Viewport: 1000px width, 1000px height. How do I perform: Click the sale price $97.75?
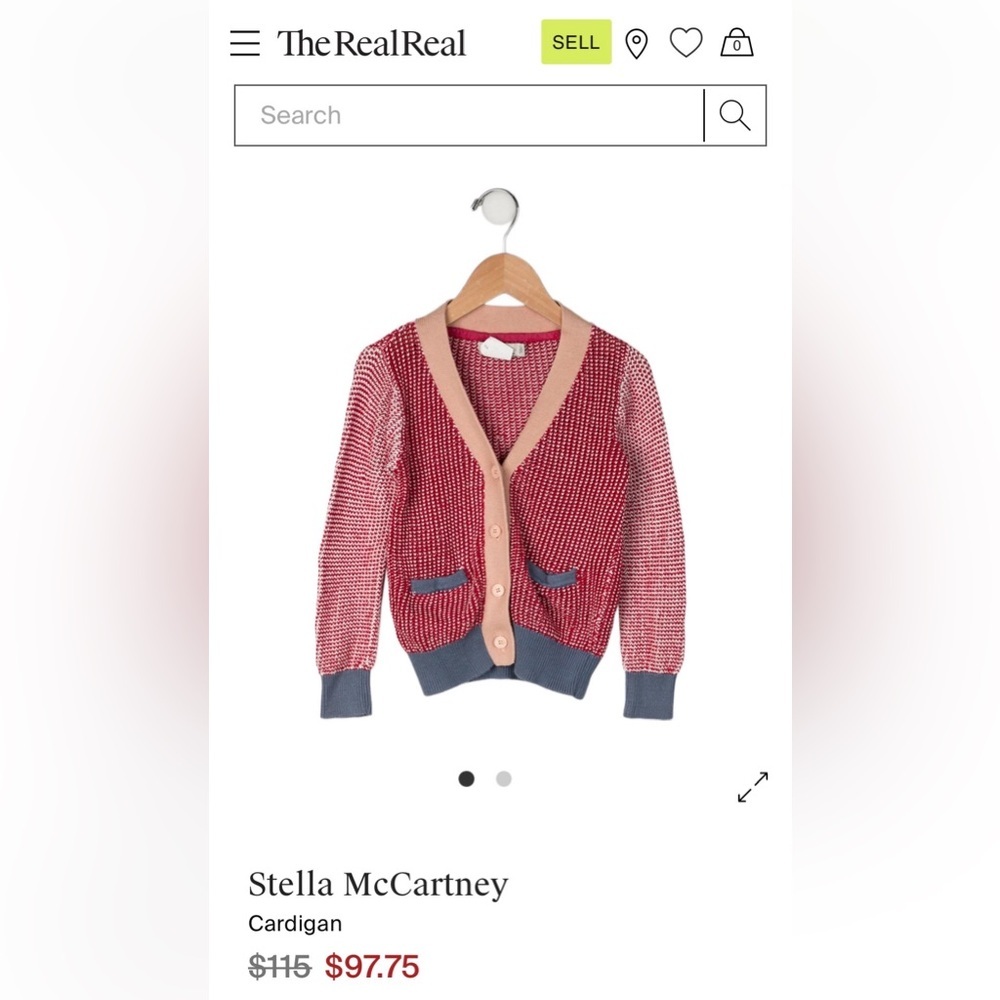372,966
